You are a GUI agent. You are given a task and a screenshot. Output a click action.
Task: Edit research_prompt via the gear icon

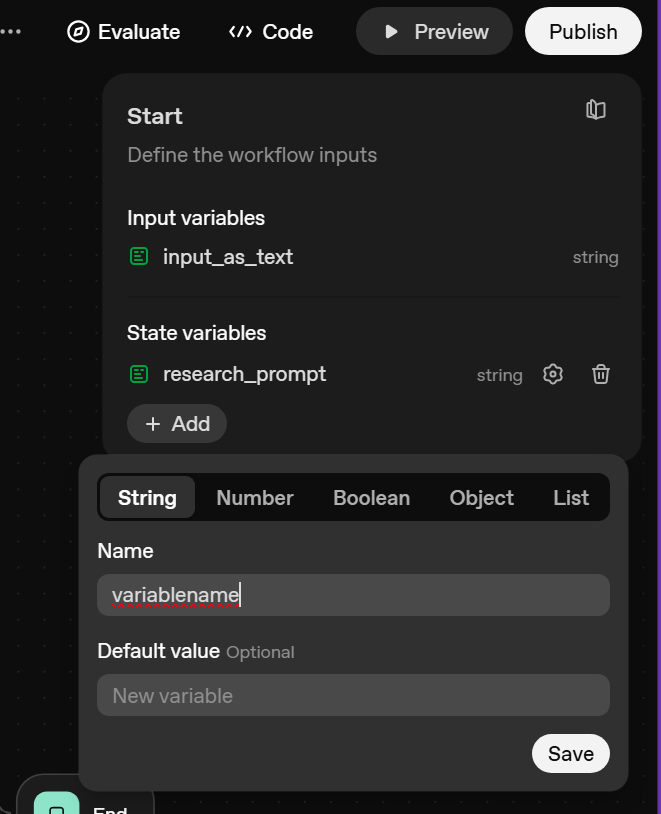[553, 374]
